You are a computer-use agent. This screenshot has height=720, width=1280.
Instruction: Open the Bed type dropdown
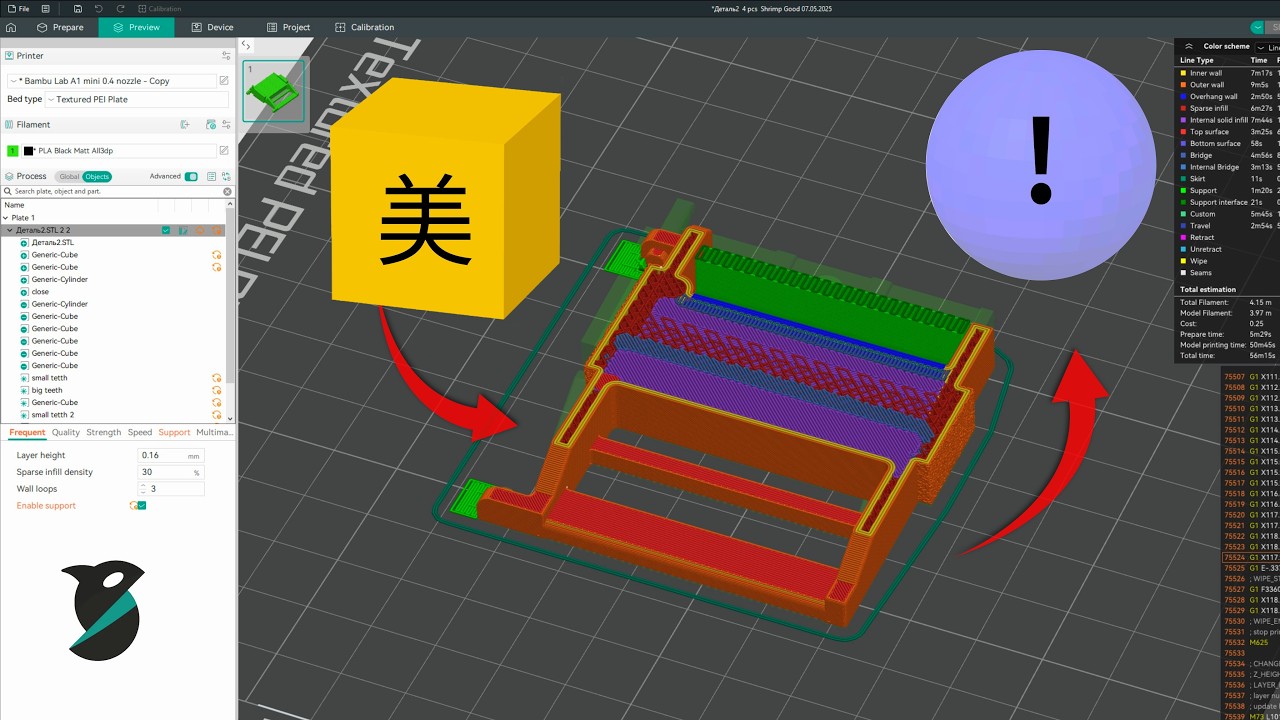tap(137, 100)
